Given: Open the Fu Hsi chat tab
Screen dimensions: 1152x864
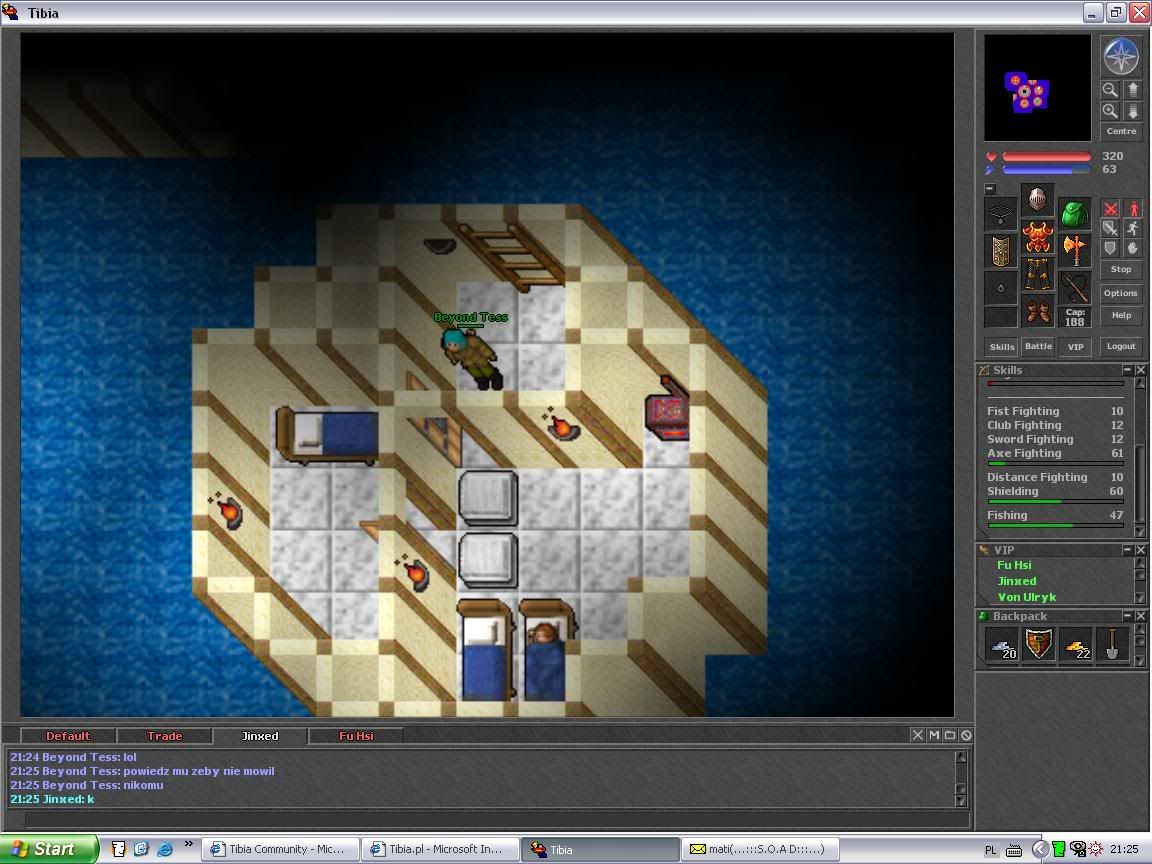Looking at the screenshot, I should (x=355, y=736).
